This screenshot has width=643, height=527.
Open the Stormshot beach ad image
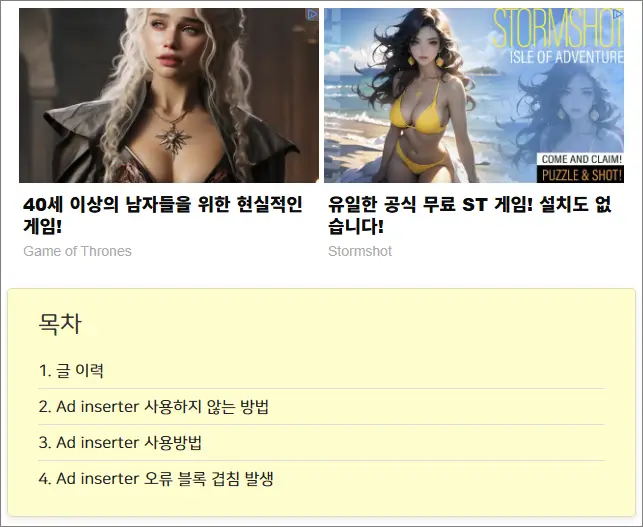474,96
